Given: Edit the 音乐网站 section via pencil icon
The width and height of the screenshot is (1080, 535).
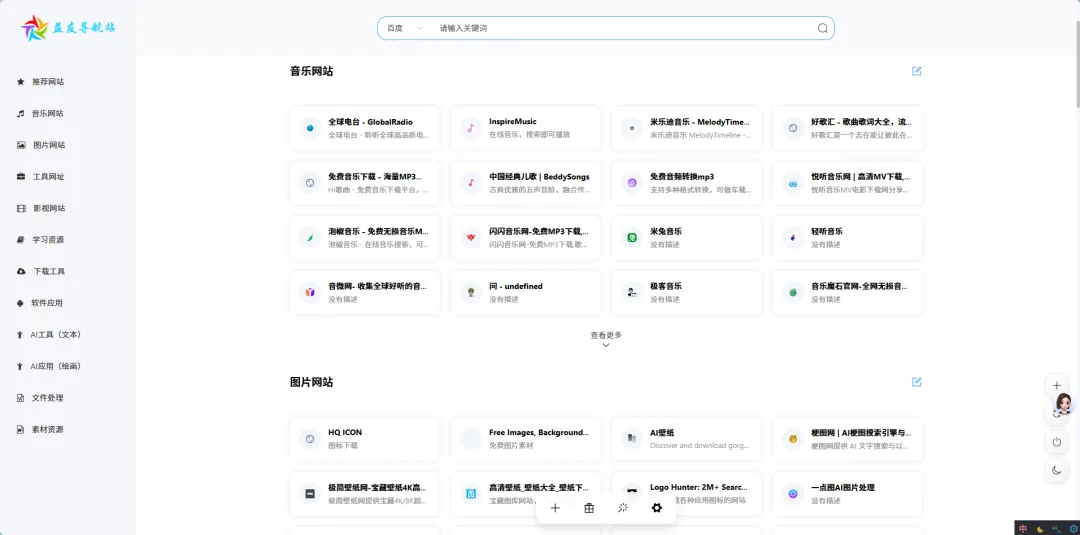Looking at the screenshot, I should click(916, 71).
